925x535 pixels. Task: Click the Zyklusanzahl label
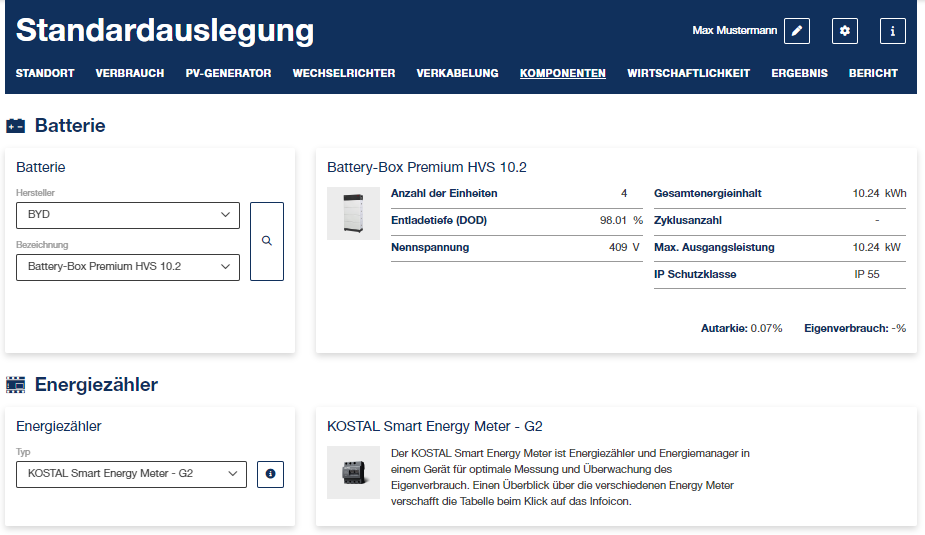coord(688,221)
